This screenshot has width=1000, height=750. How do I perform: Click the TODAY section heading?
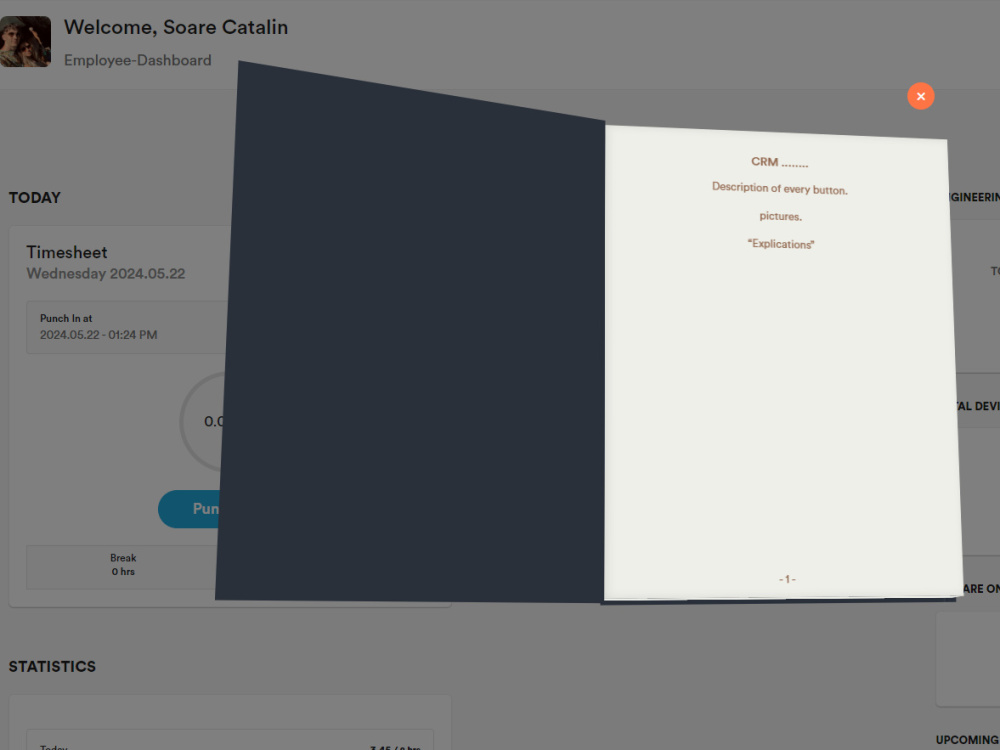click(x=34, y=198)
